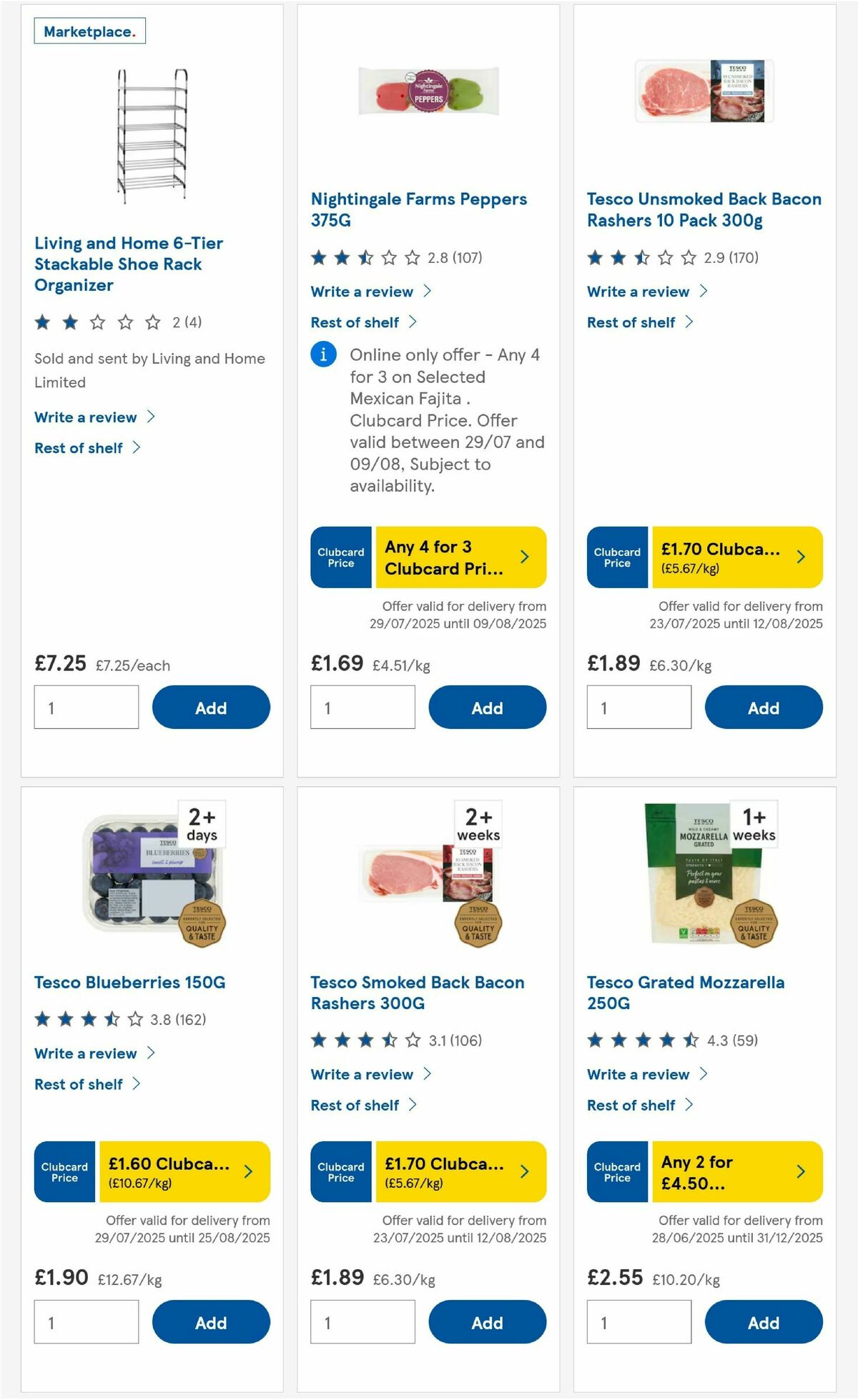
Task: Add the Grated Mozzarella 250G to basket
Action: coord(764,1321)
